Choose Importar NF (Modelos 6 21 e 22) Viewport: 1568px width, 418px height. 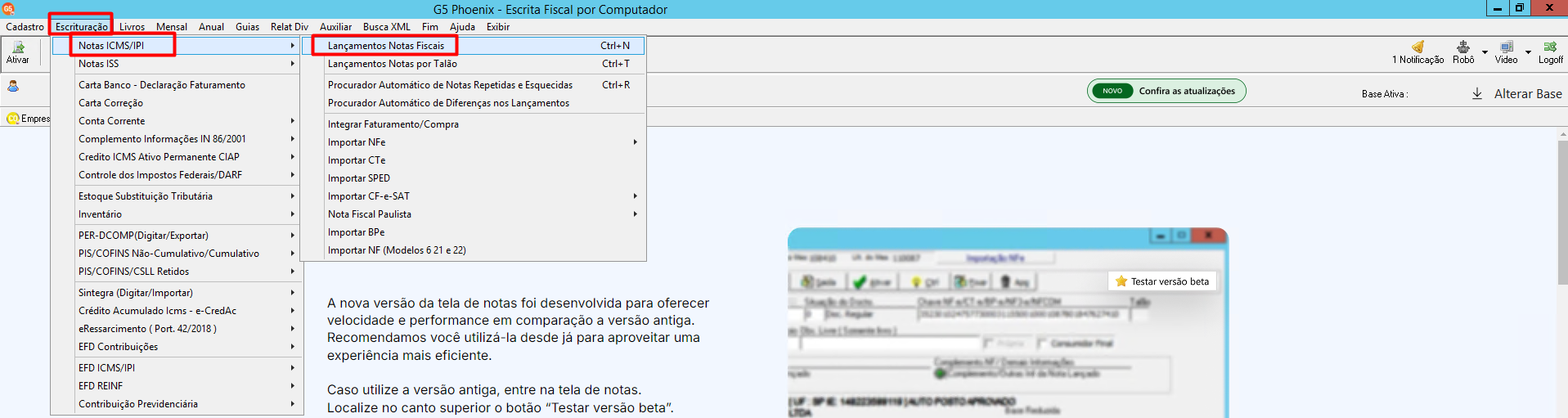click(x=474, y=250)
